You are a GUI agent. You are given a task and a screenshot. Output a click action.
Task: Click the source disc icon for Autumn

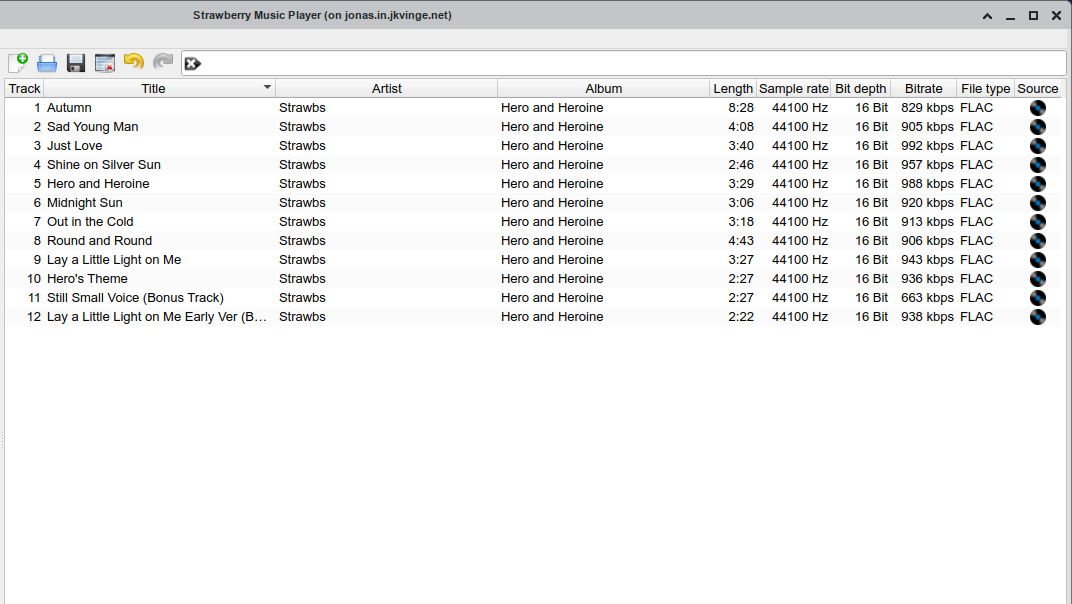click(x=1038, y=108)
